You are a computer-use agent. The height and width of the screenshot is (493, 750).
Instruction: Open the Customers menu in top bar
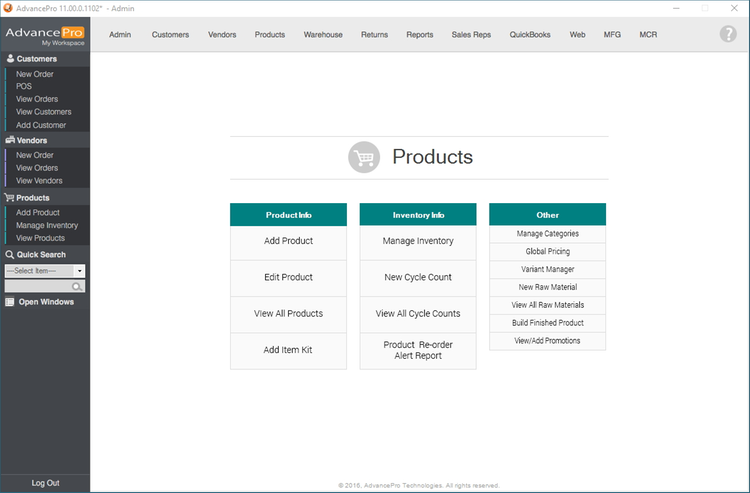tap(170, 34)
